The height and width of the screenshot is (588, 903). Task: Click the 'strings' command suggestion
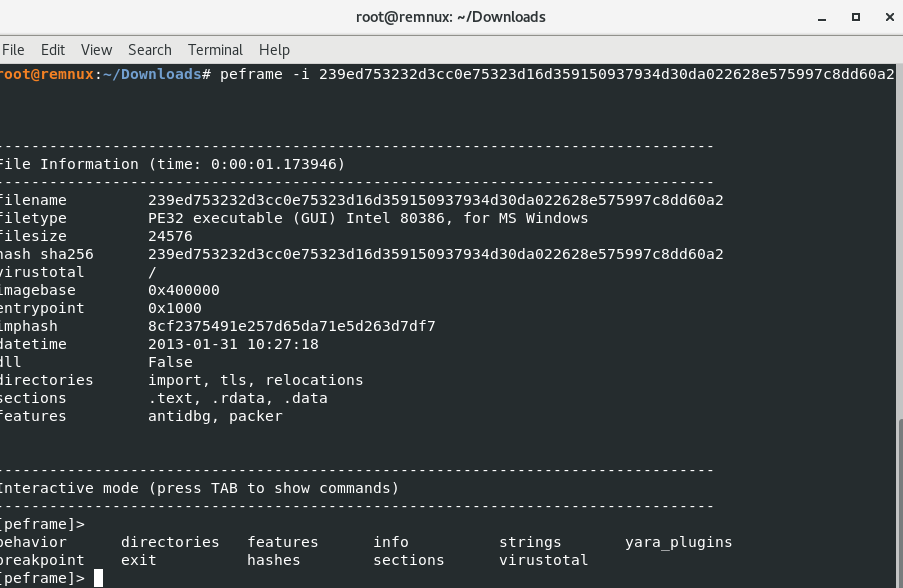click(x=530, y=542)
